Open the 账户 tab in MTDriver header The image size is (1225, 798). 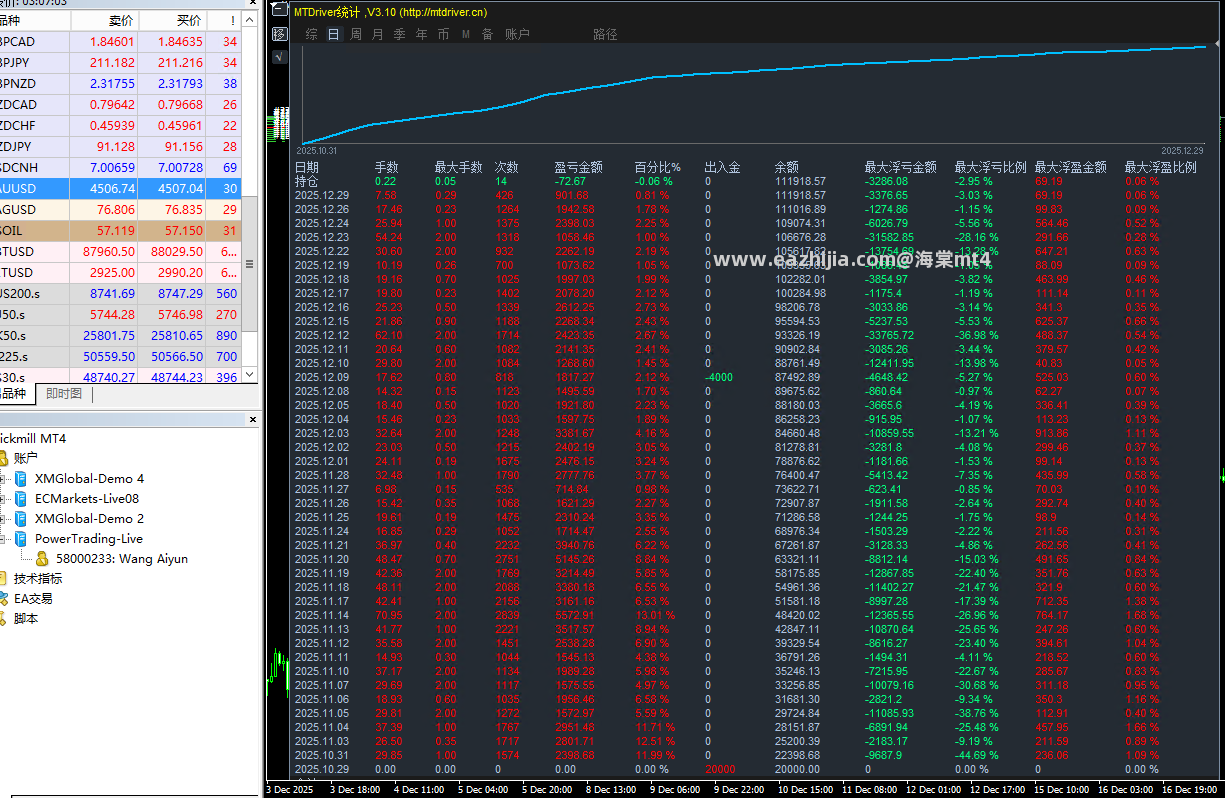(517, 34)
